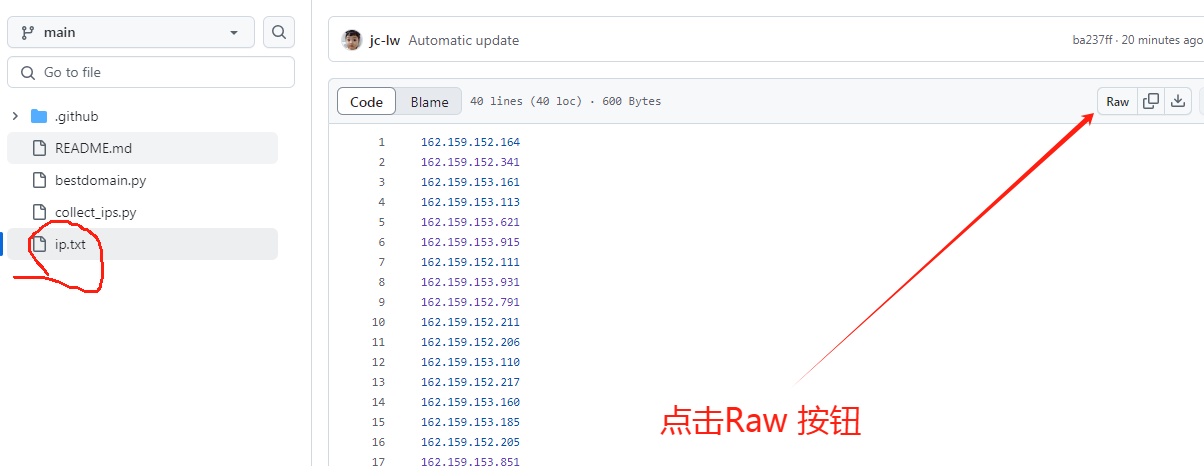Viewport: 1204px width, 466px height.
Task: Focus the Go to file search field
Action: (160, 72)
